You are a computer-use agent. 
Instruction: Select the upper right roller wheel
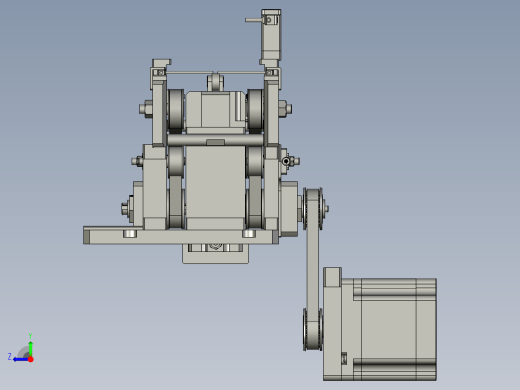255,110
